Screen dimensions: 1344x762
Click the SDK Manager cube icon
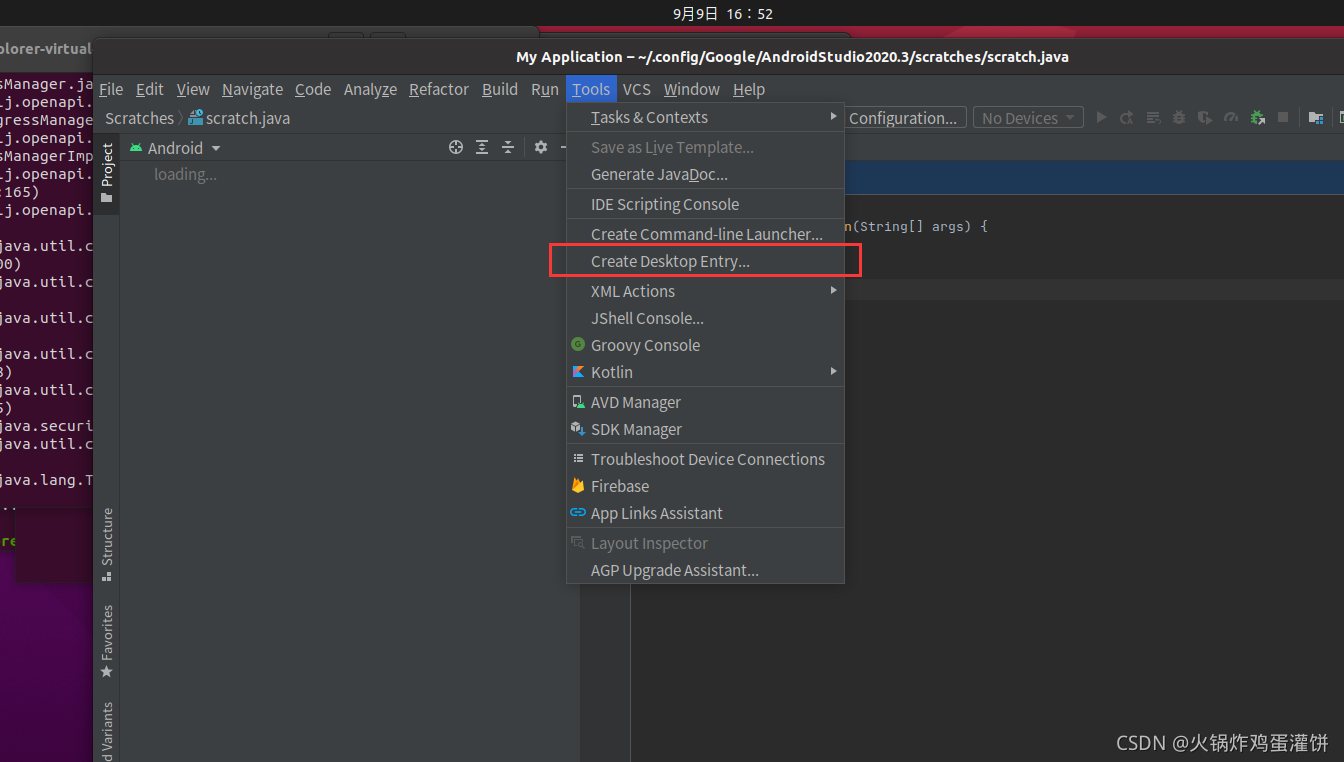[x=578, y=428]
